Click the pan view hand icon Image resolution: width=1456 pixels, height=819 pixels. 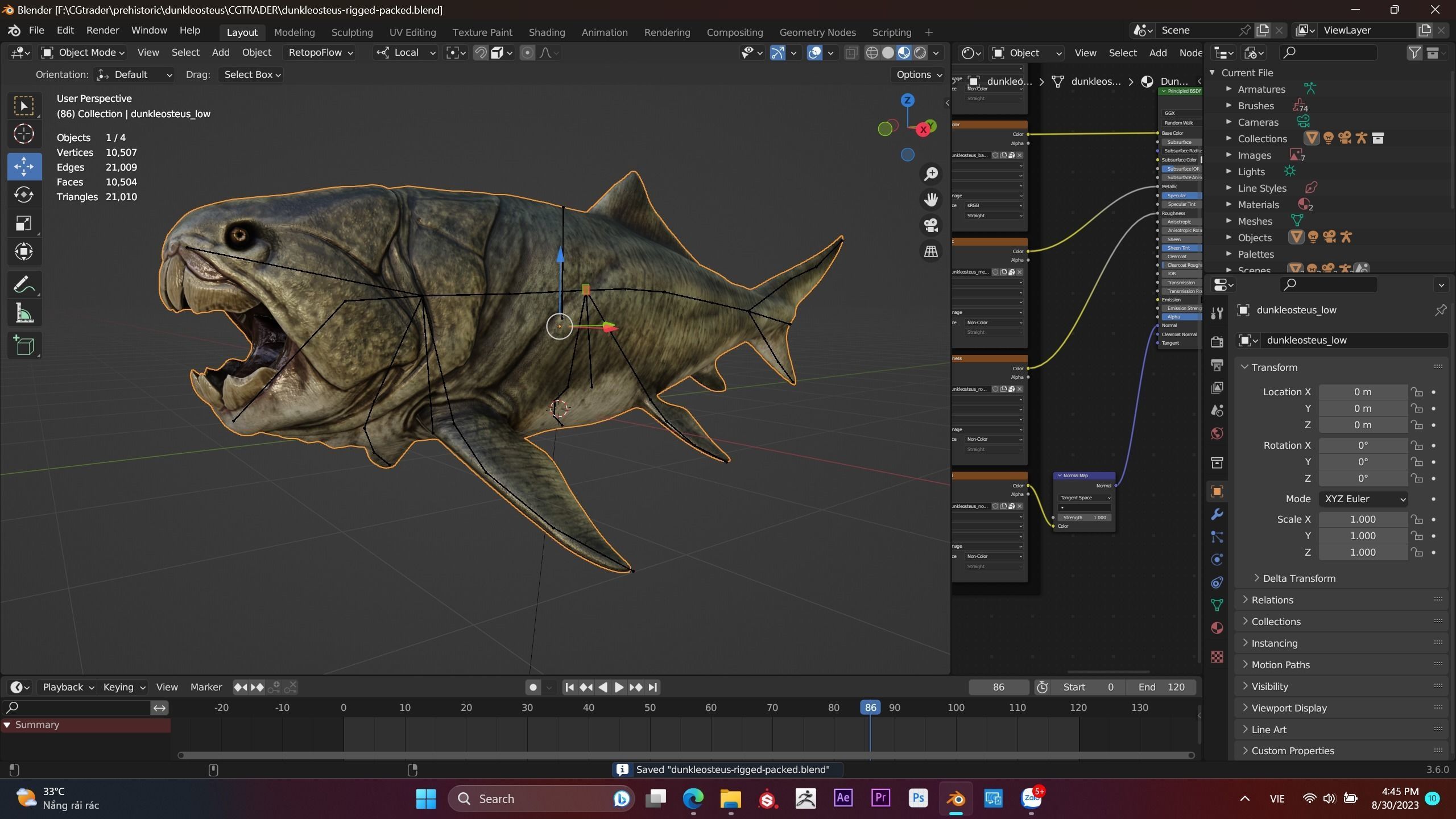tap(931, 200)
